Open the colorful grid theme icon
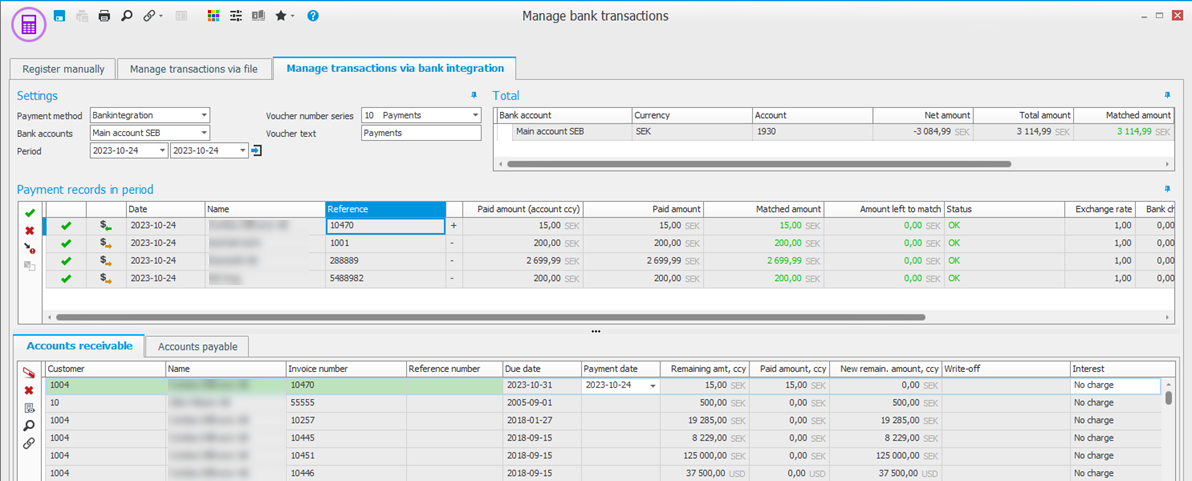 pyautogui.click(x=213, y=16)
